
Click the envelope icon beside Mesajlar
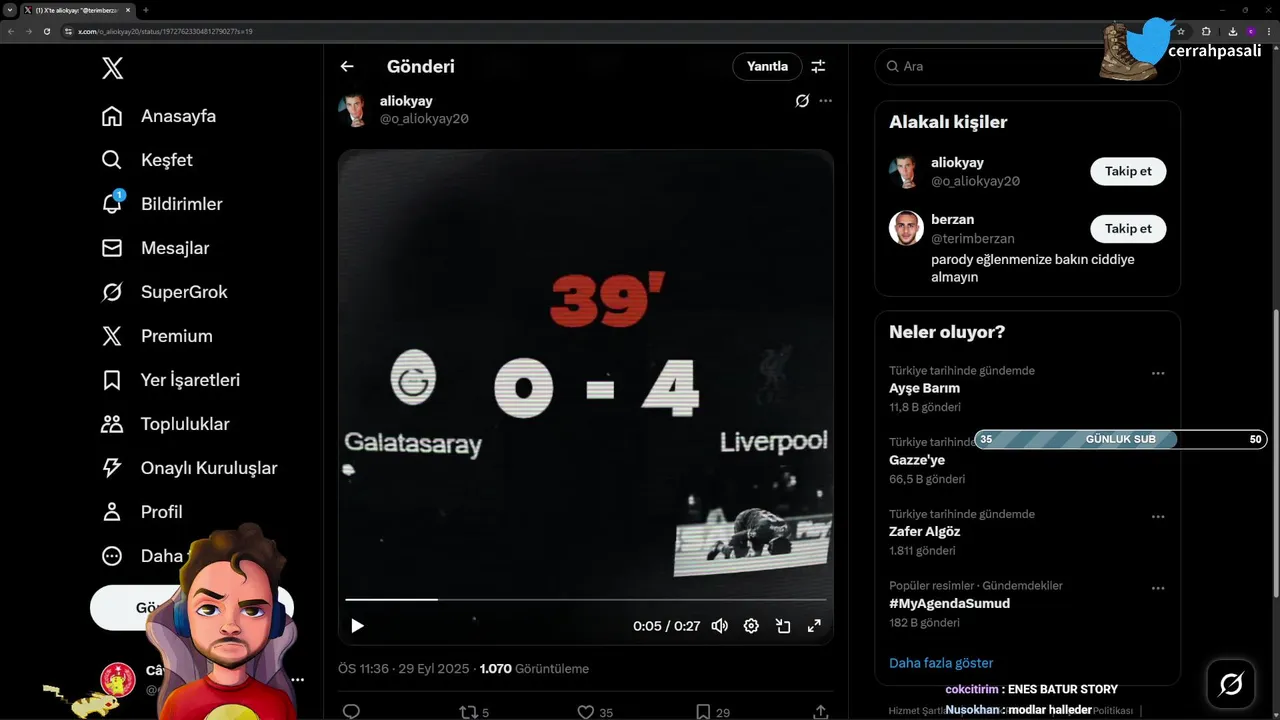(x=112, y=248)
